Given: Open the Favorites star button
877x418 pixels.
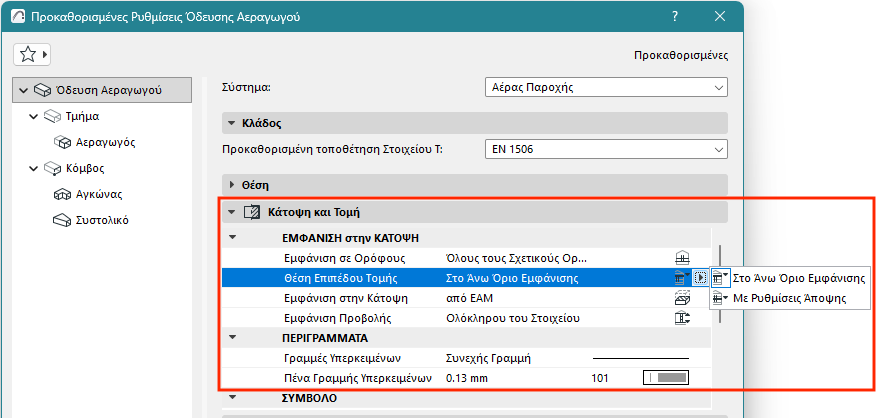Looking at the screenshot, I should pos(33,54).
